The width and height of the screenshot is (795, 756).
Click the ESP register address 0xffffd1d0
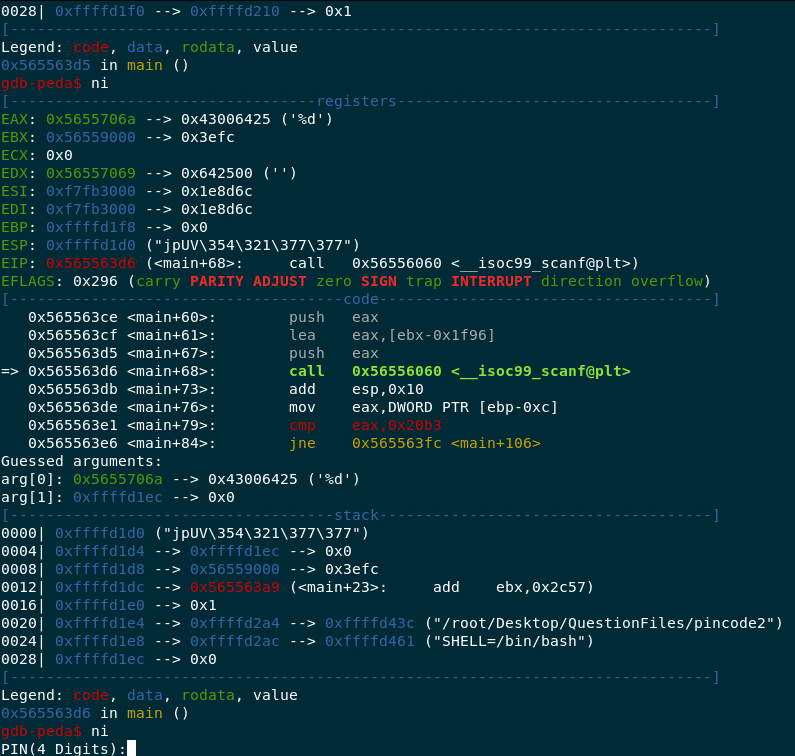[91, 245]
